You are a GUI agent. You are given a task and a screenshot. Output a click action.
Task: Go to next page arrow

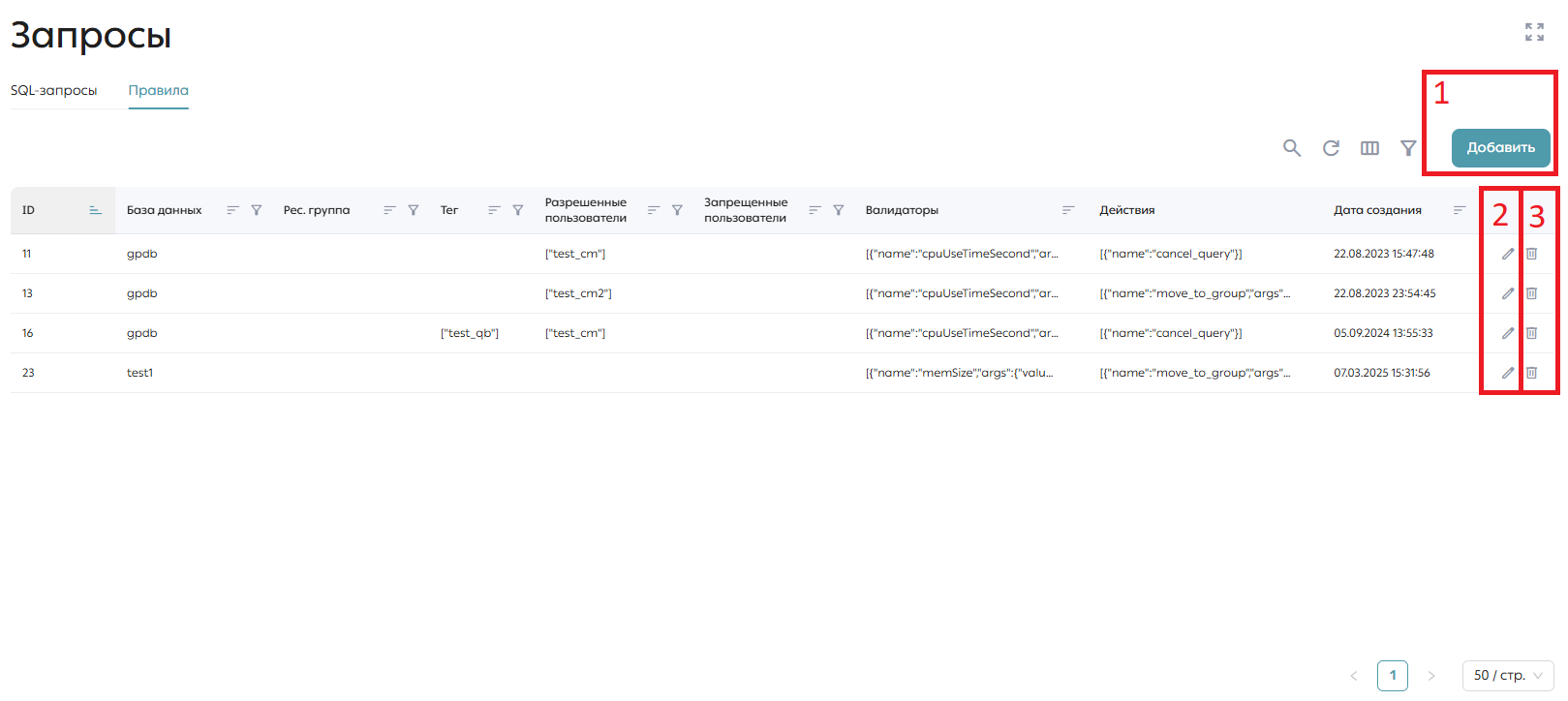tap(1431, 676)
